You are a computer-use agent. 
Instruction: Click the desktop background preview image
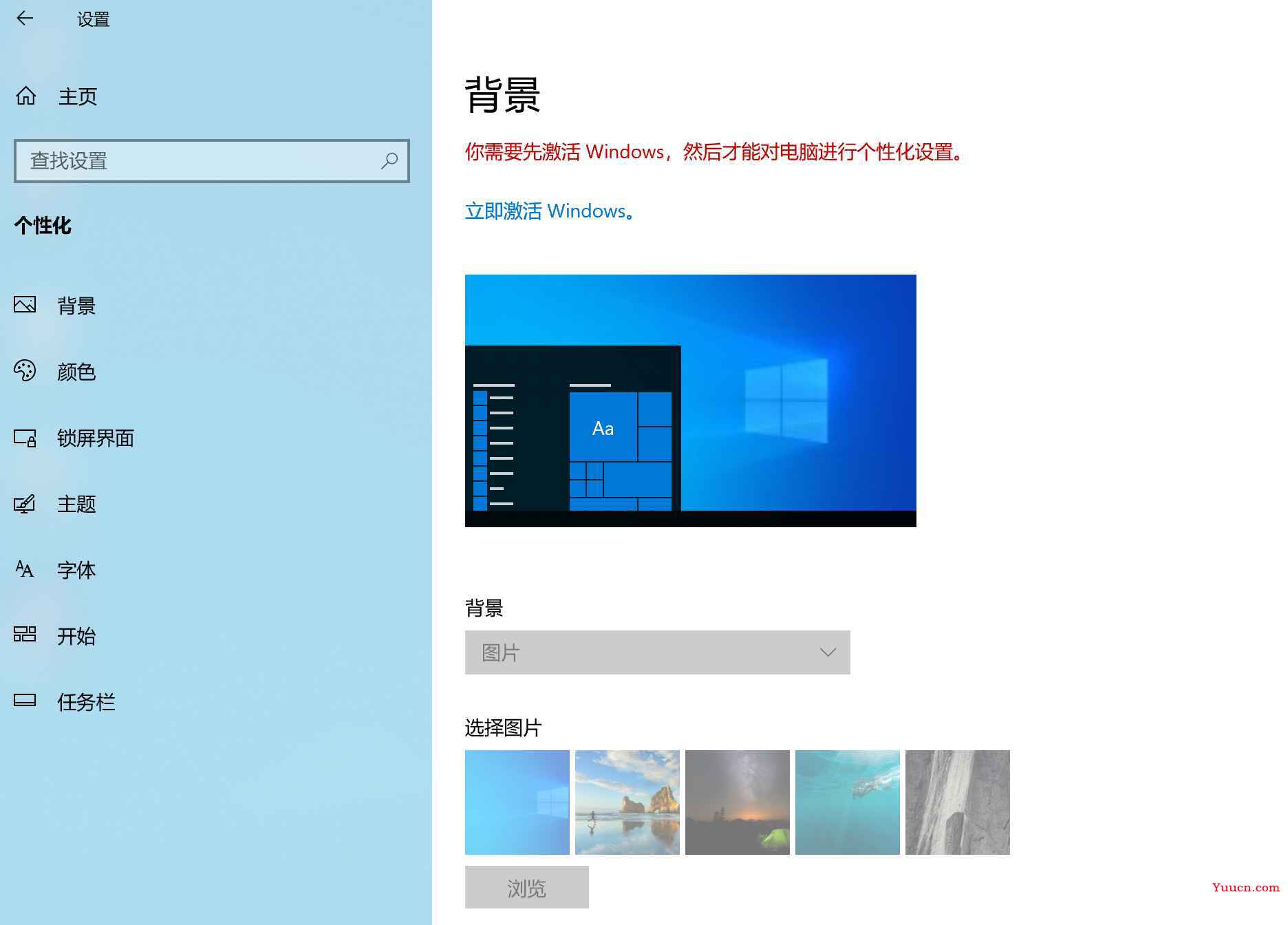pos(691,401)
